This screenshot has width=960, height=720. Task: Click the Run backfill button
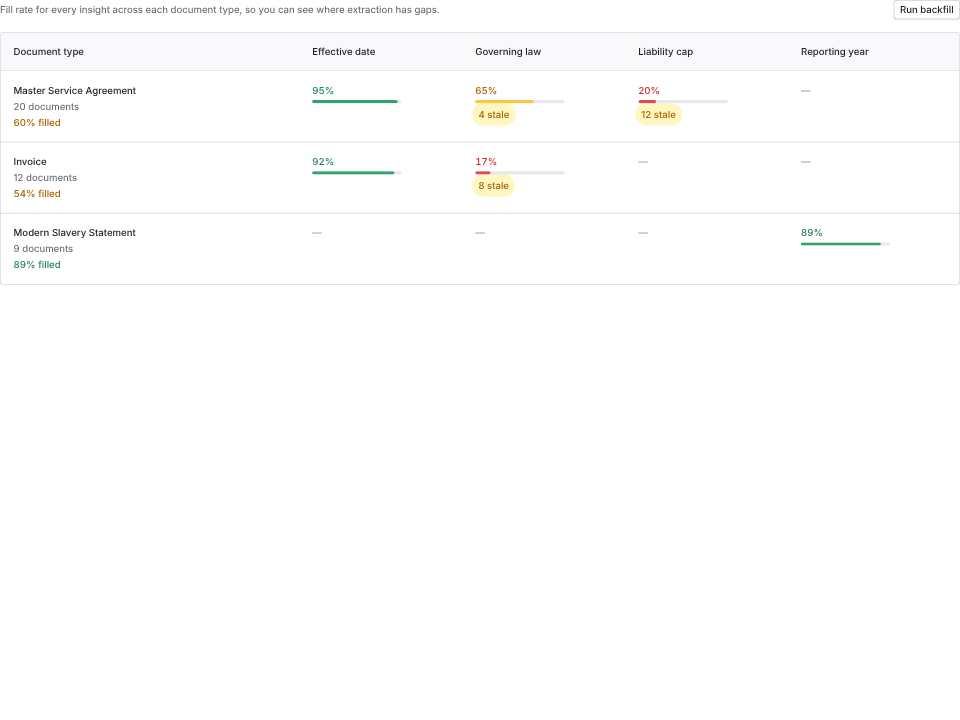(x=926, y=10)
